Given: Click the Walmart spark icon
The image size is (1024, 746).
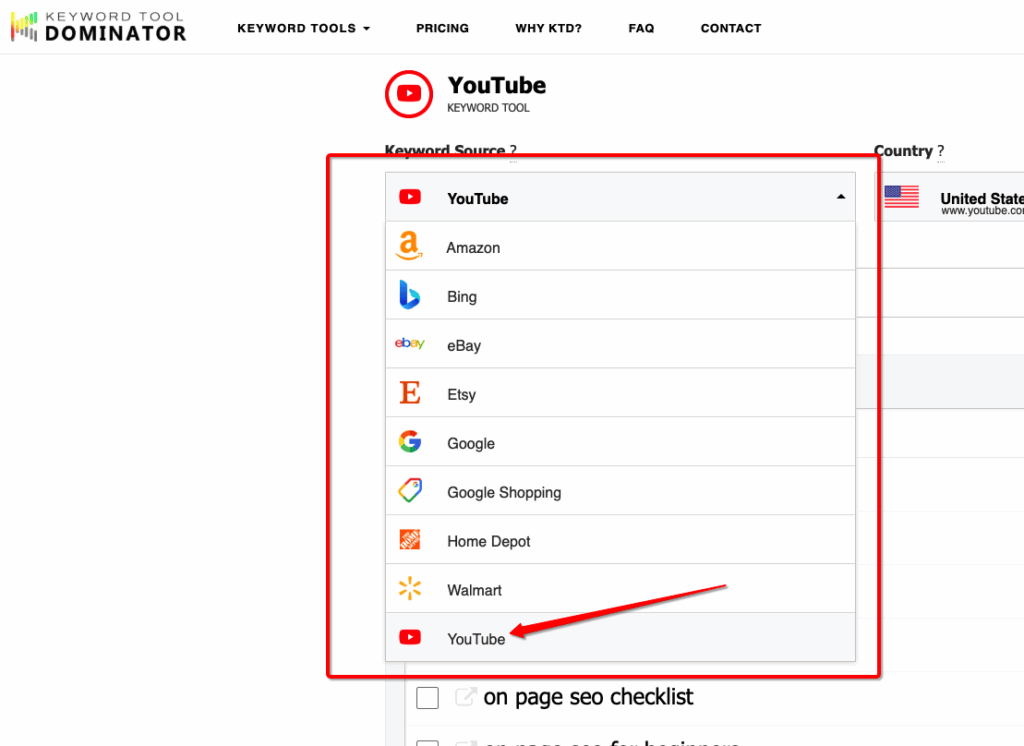Looking at the screenshot, I should click(x=409, y=589).
